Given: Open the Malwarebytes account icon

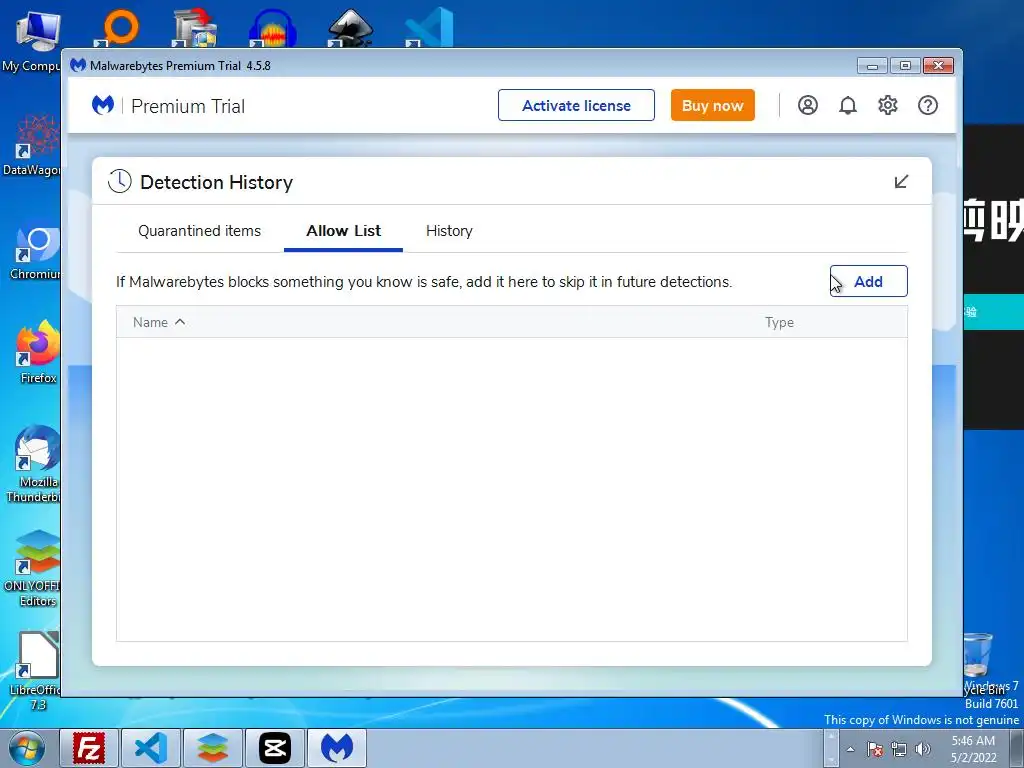Looking at the screenshot, I should coord(808,105).
